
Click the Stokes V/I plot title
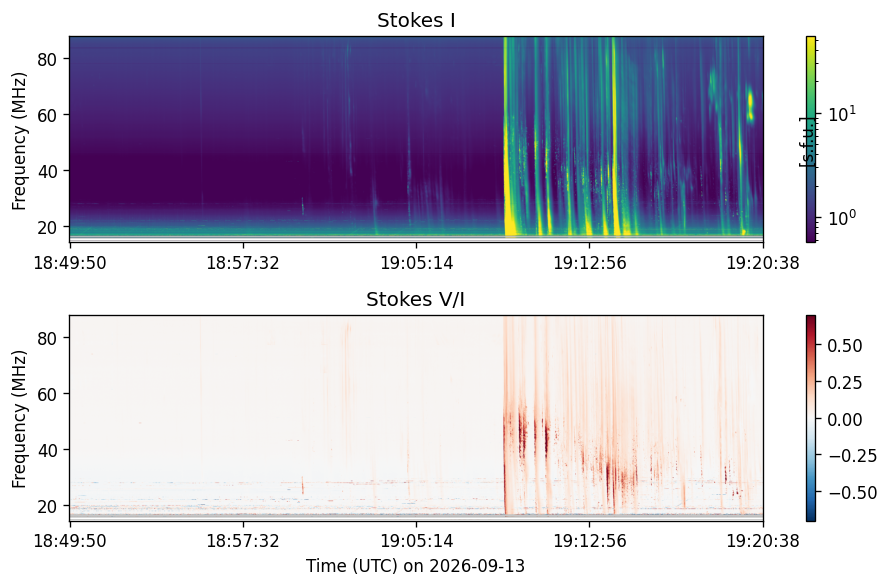(x=416, y=299)
